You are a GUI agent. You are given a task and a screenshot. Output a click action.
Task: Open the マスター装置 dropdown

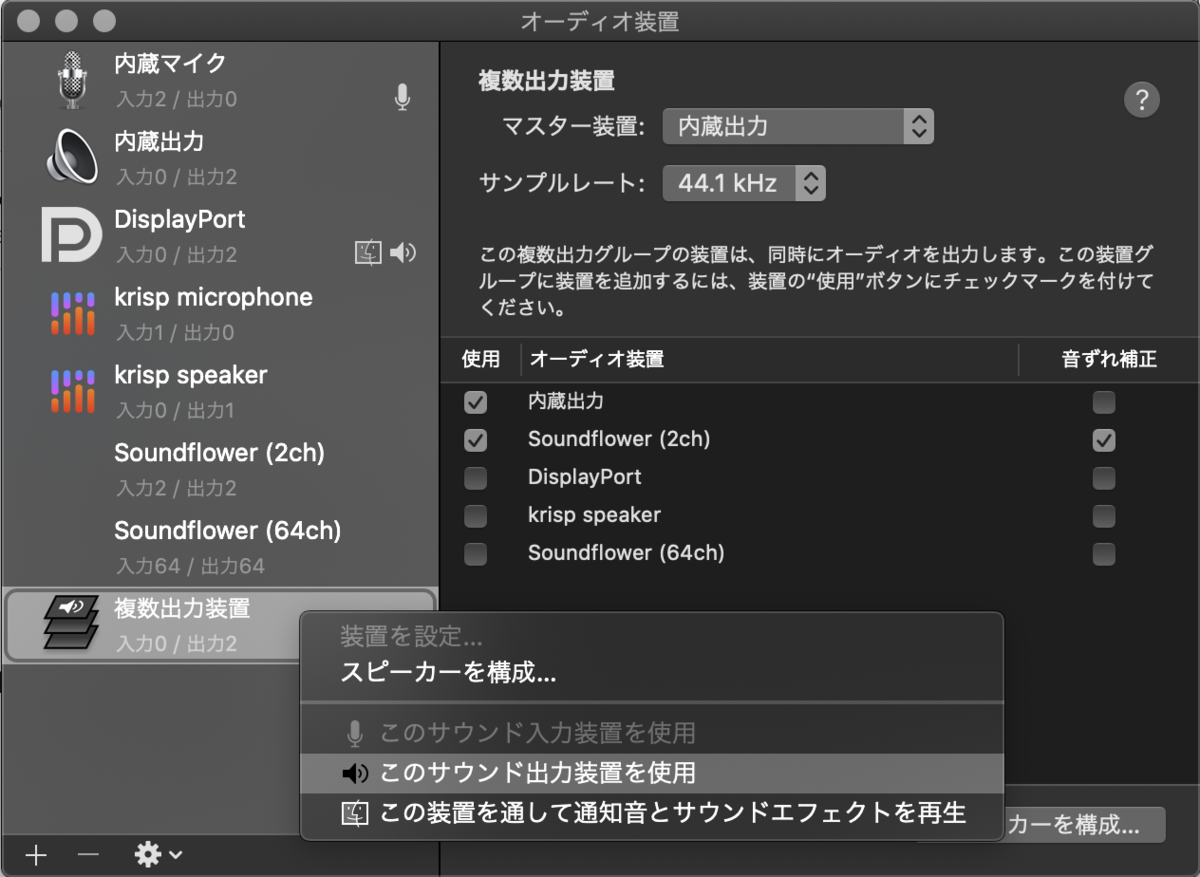[798, 127]
